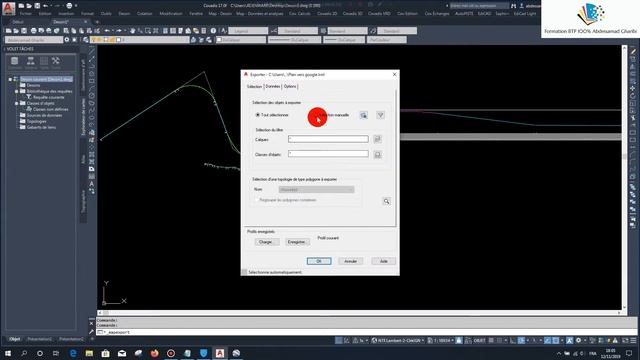Click into the Classes d'objets input field

pos(328,154)
